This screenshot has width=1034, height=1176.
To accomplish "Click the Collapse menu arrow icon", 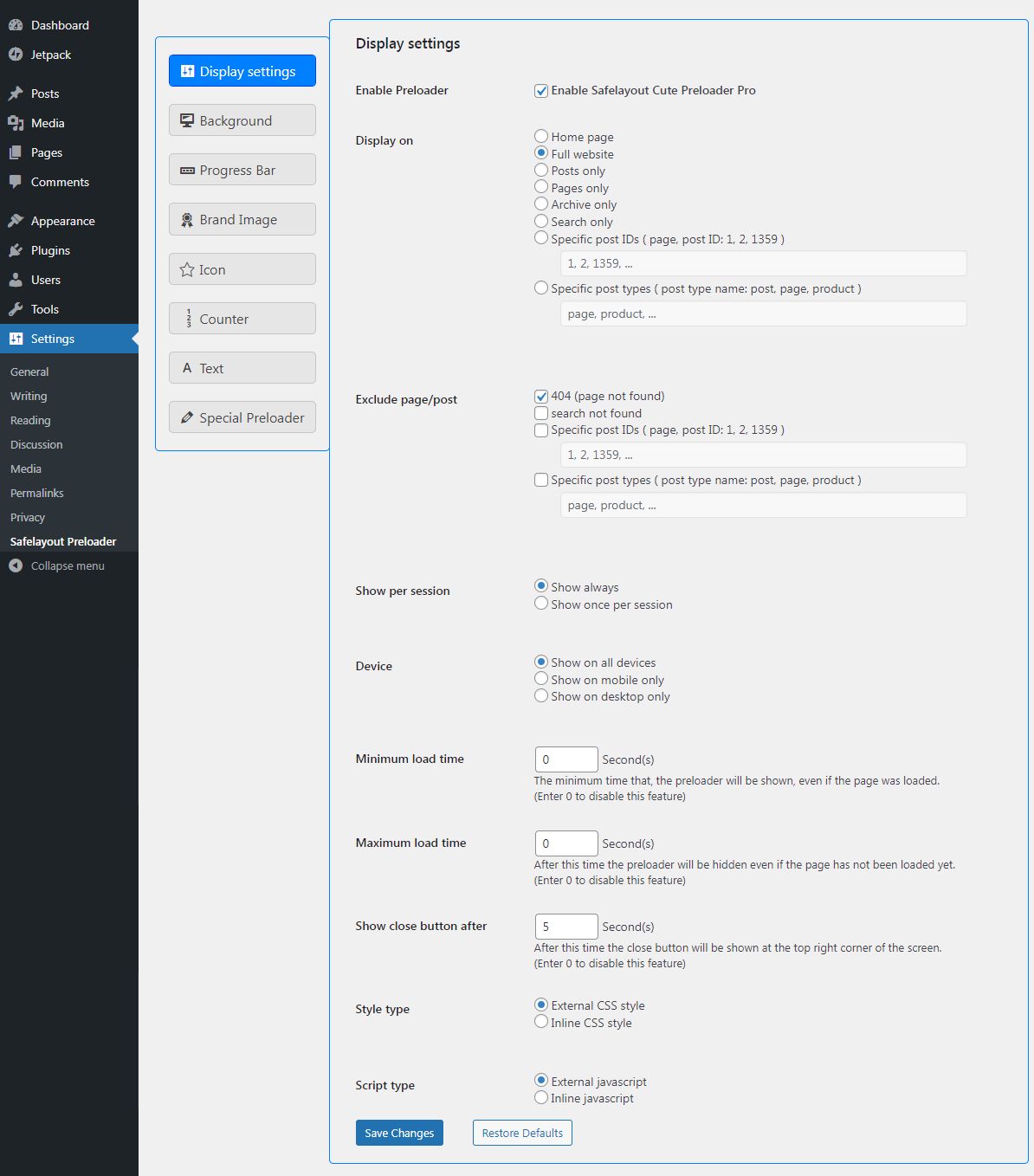I will click(x=16, y=565).
